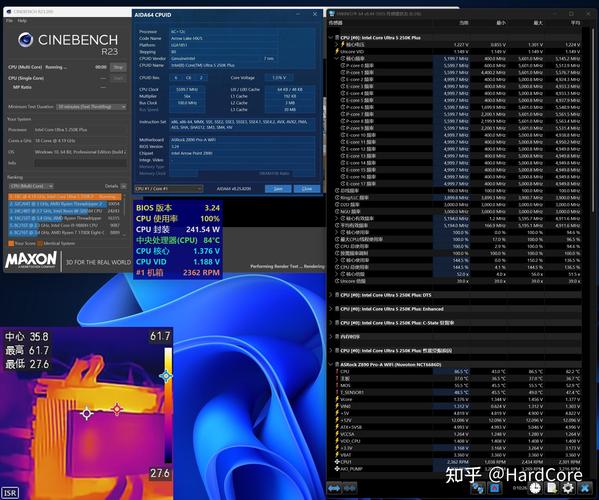599x500 pixels.
Task: Click the lightning icon beside Vcore row
Action: pyautogui.click(x=337, y=399)
